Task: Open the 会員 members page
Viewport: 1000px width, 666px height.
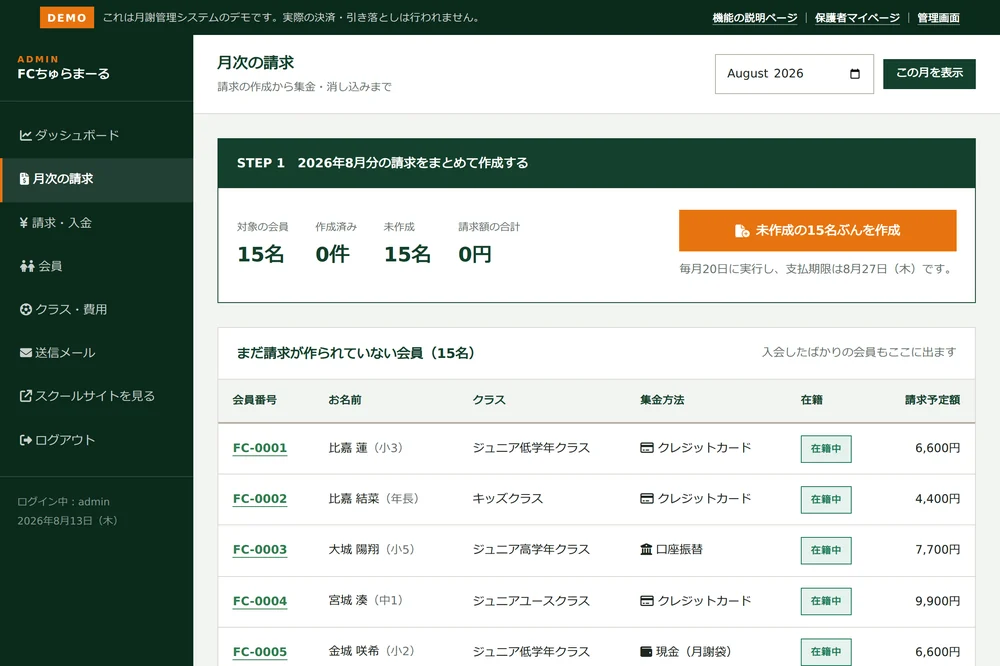Action: 96,266
